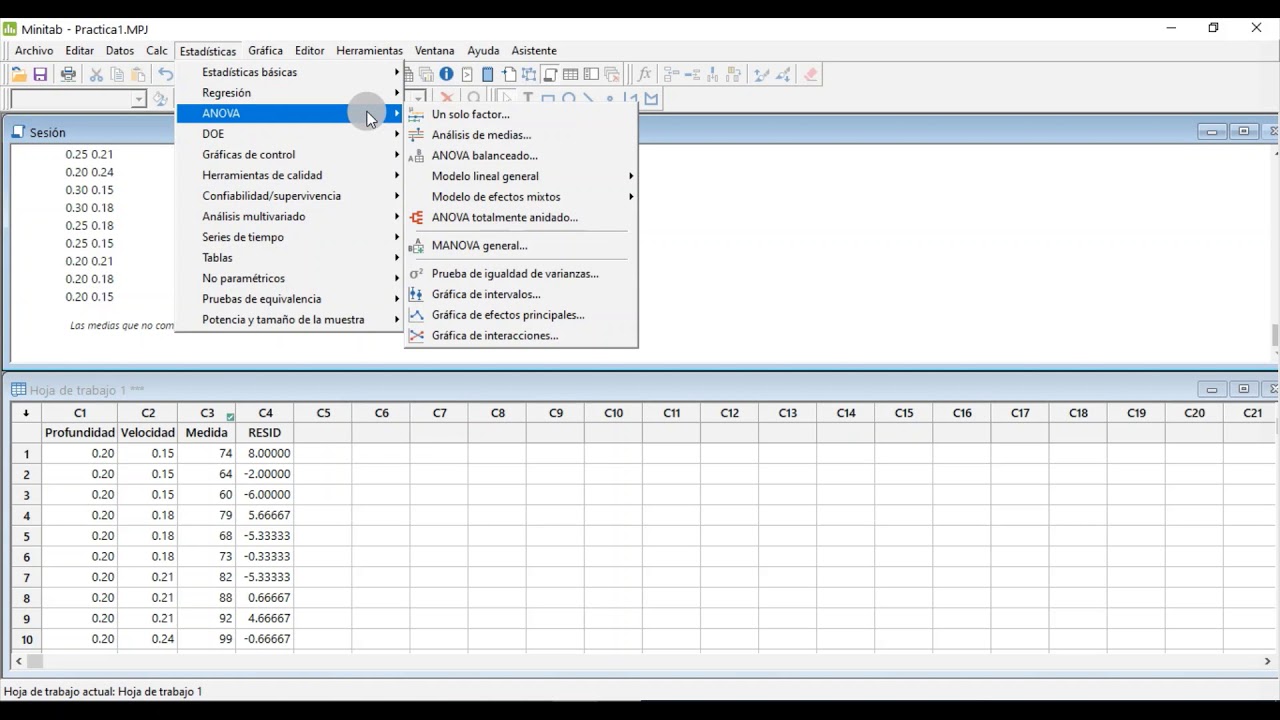The height and width of the screenshot is (720, 1280).
Task: Click the red X cancel toolbar icon
Action: [446, 98]
